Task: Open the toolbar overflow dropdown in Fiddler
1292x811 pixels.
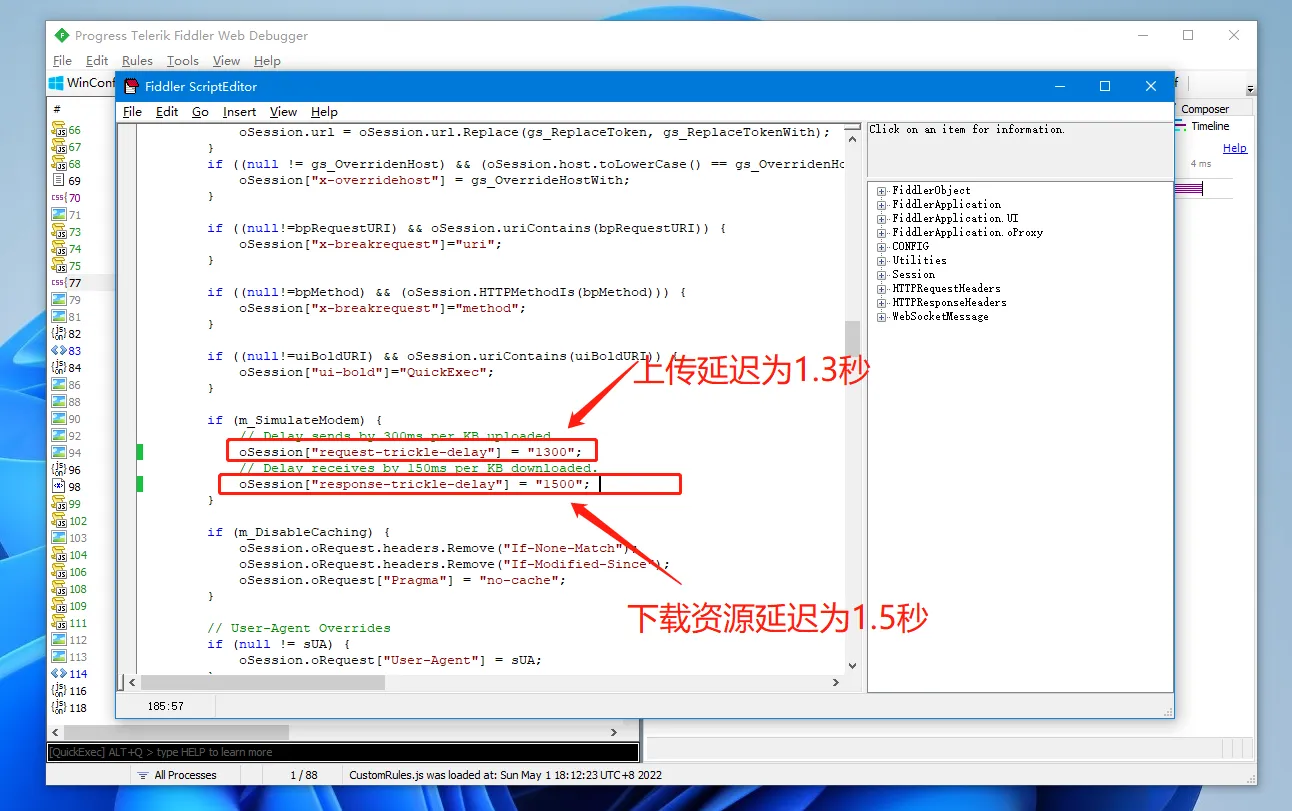Action: click(1250, 89)
